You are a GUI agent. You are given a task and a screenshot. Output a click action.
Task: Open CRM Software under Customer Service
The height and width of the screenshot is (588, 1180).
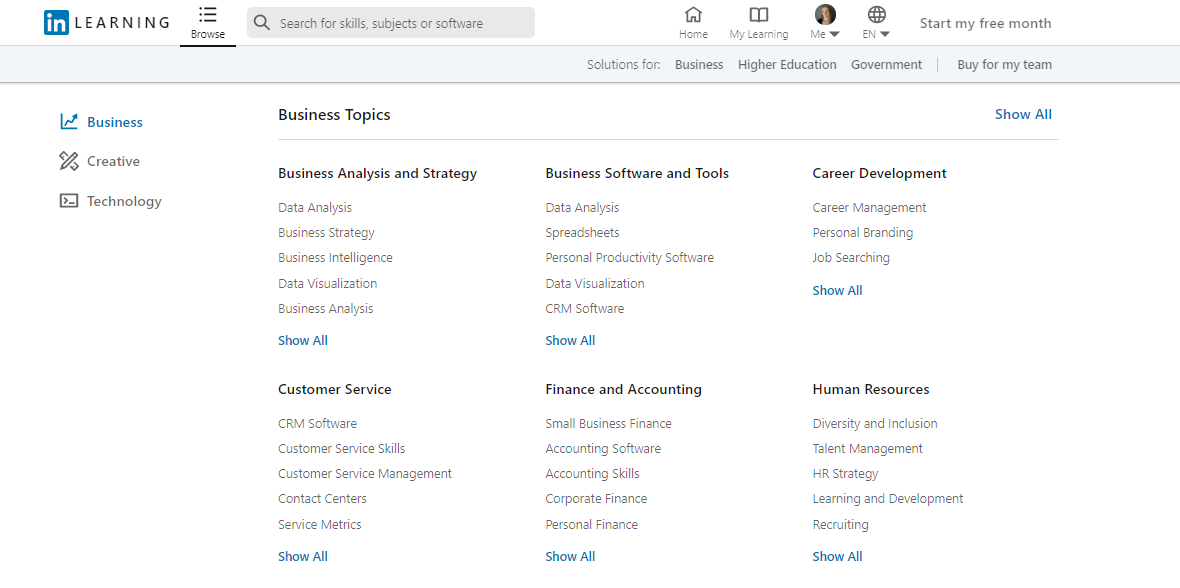point(318,424)
